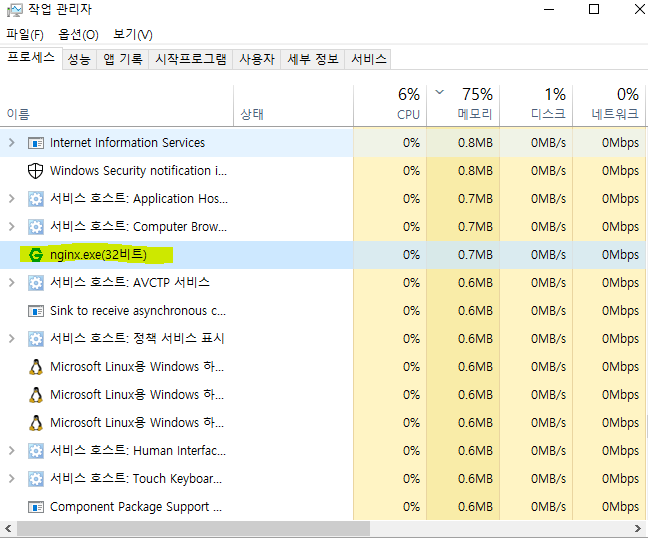The height and width of the screenshot is (540, 648).
Task: Sort by the 이름 column header
Action: [117, 106]
